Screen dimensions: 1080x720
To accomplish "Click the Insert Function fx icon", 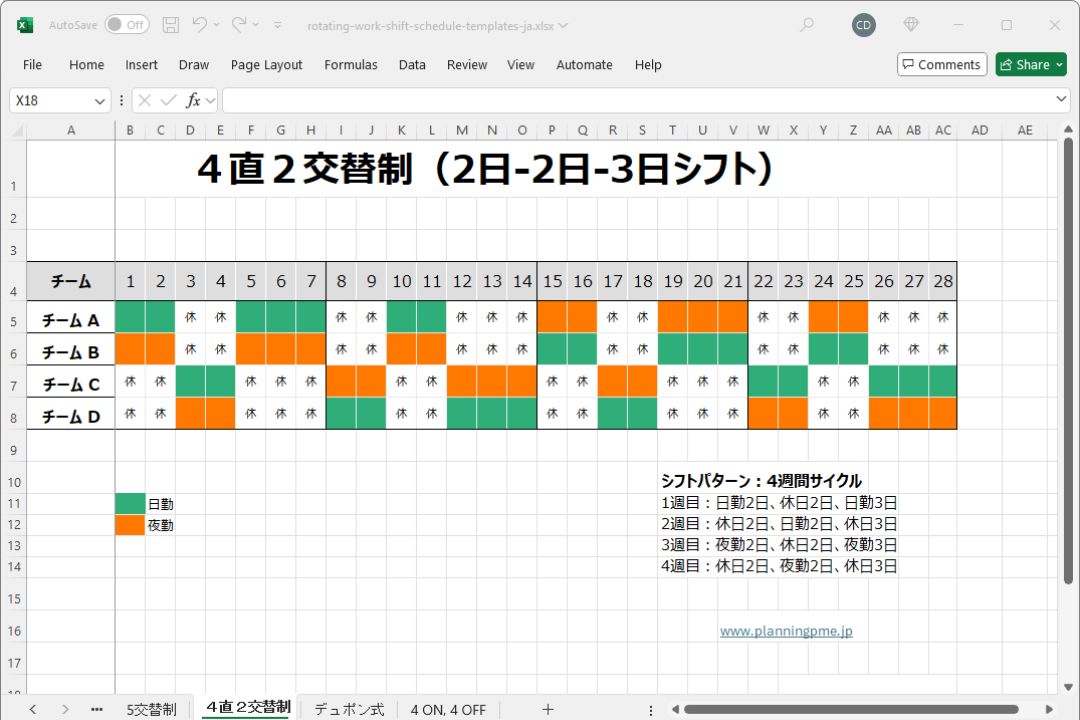I will click(193, 101).
